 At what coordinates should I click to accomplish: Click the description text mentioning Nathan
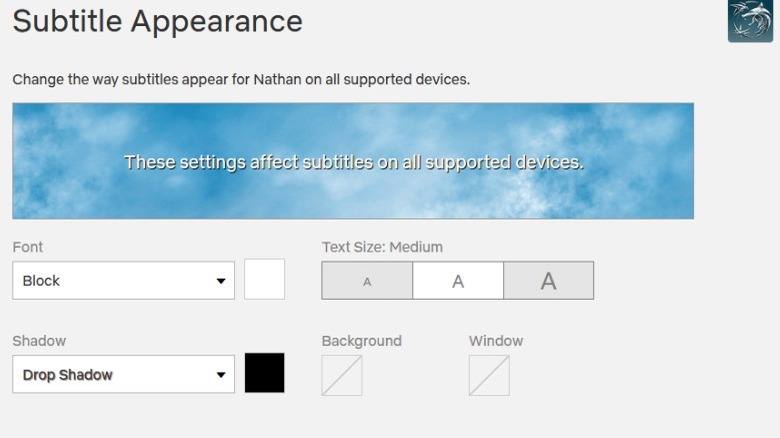[x=241, y=79]
